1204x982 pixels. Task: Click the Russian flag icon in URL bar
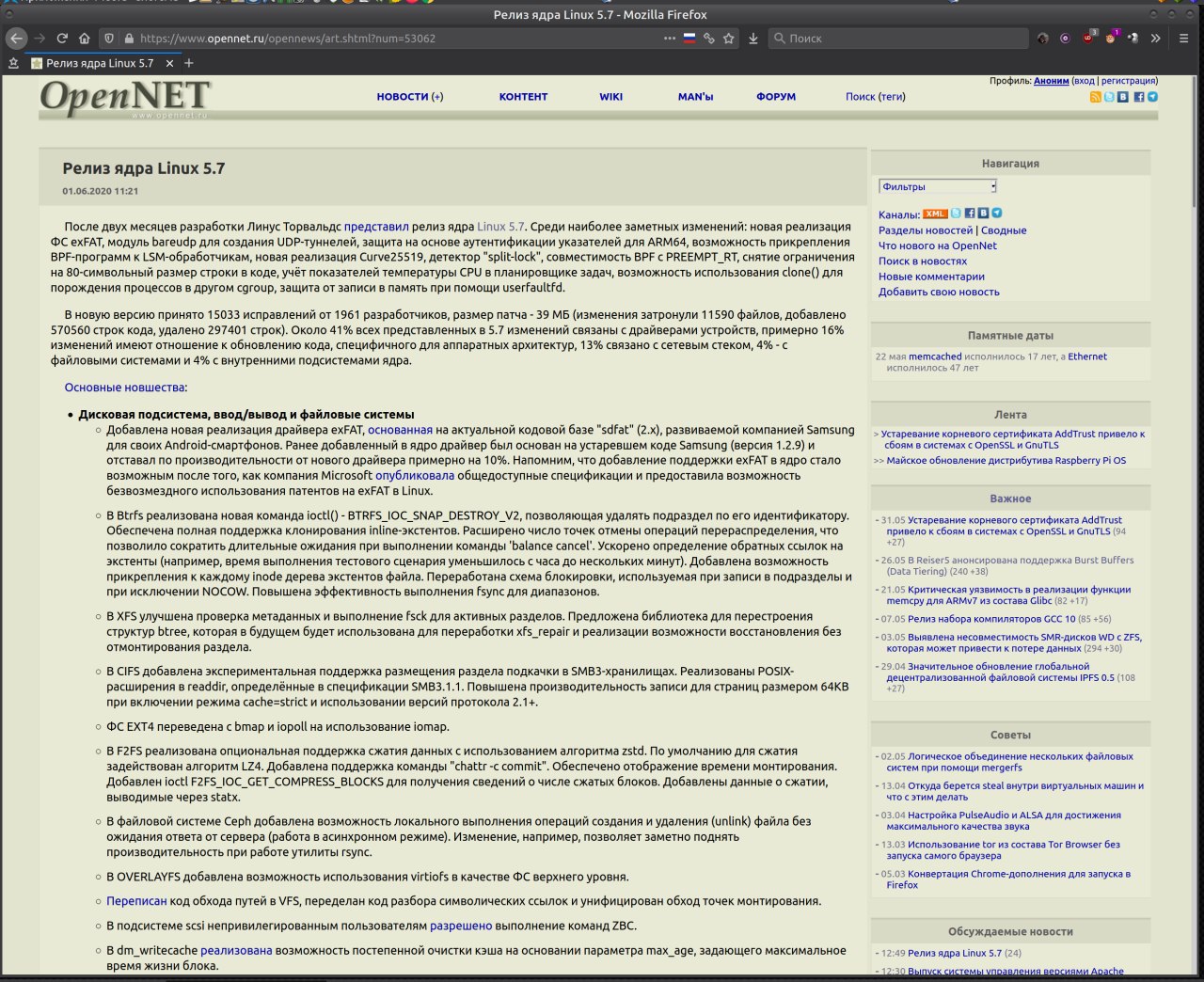coord(689,39)
